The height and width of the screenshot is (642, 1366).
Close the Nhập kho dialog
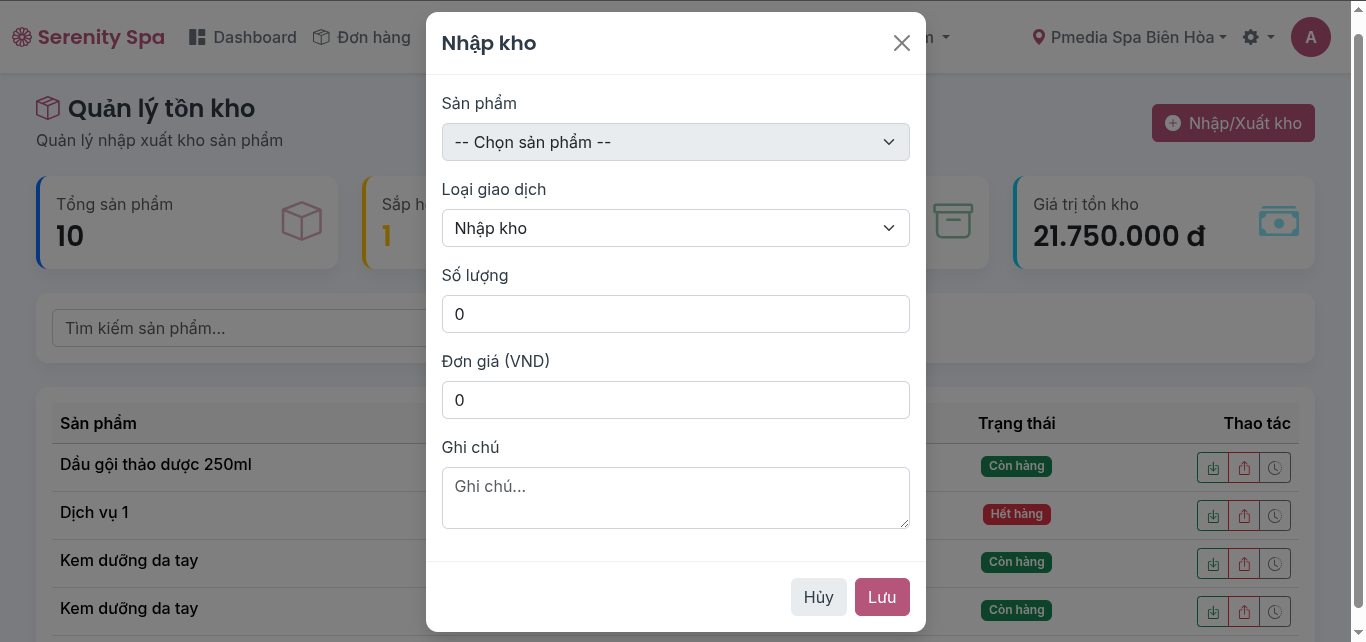point(901,43)
